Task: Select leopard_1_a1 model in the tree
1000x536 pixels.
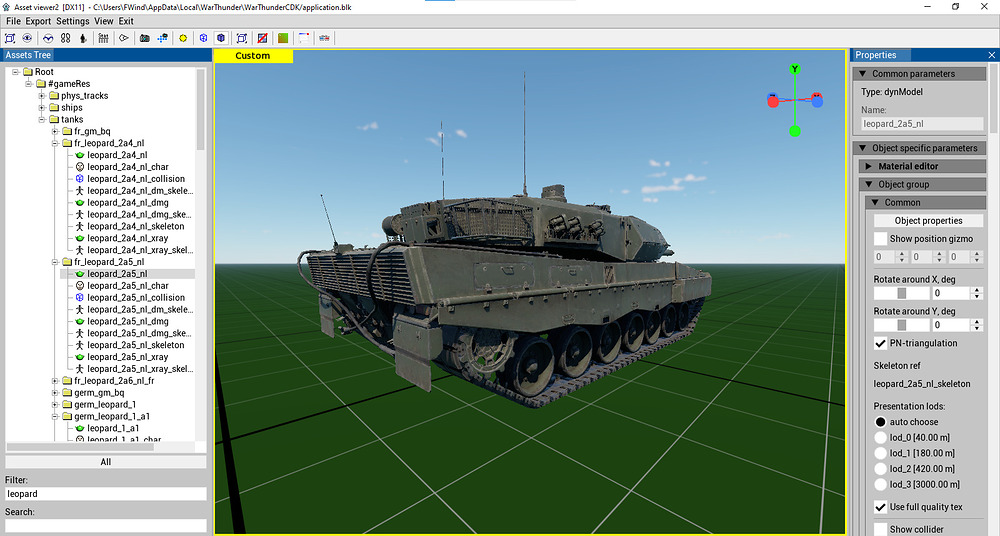Action: (113, 428)
